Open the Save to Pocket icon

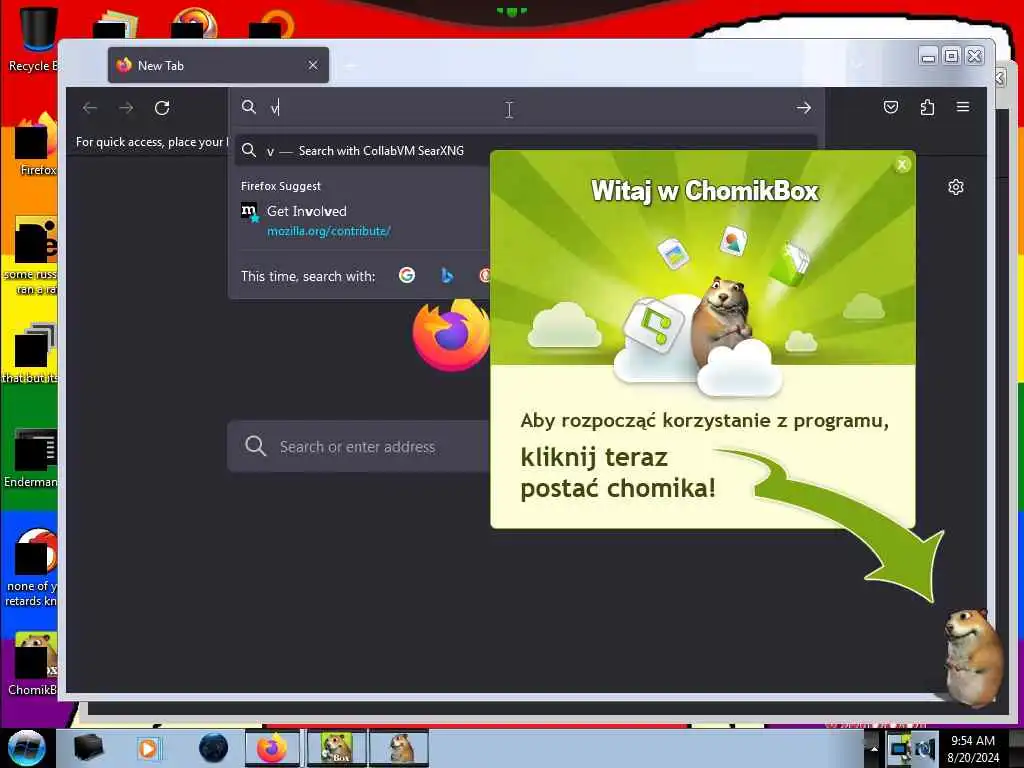[x=891, y=107]
